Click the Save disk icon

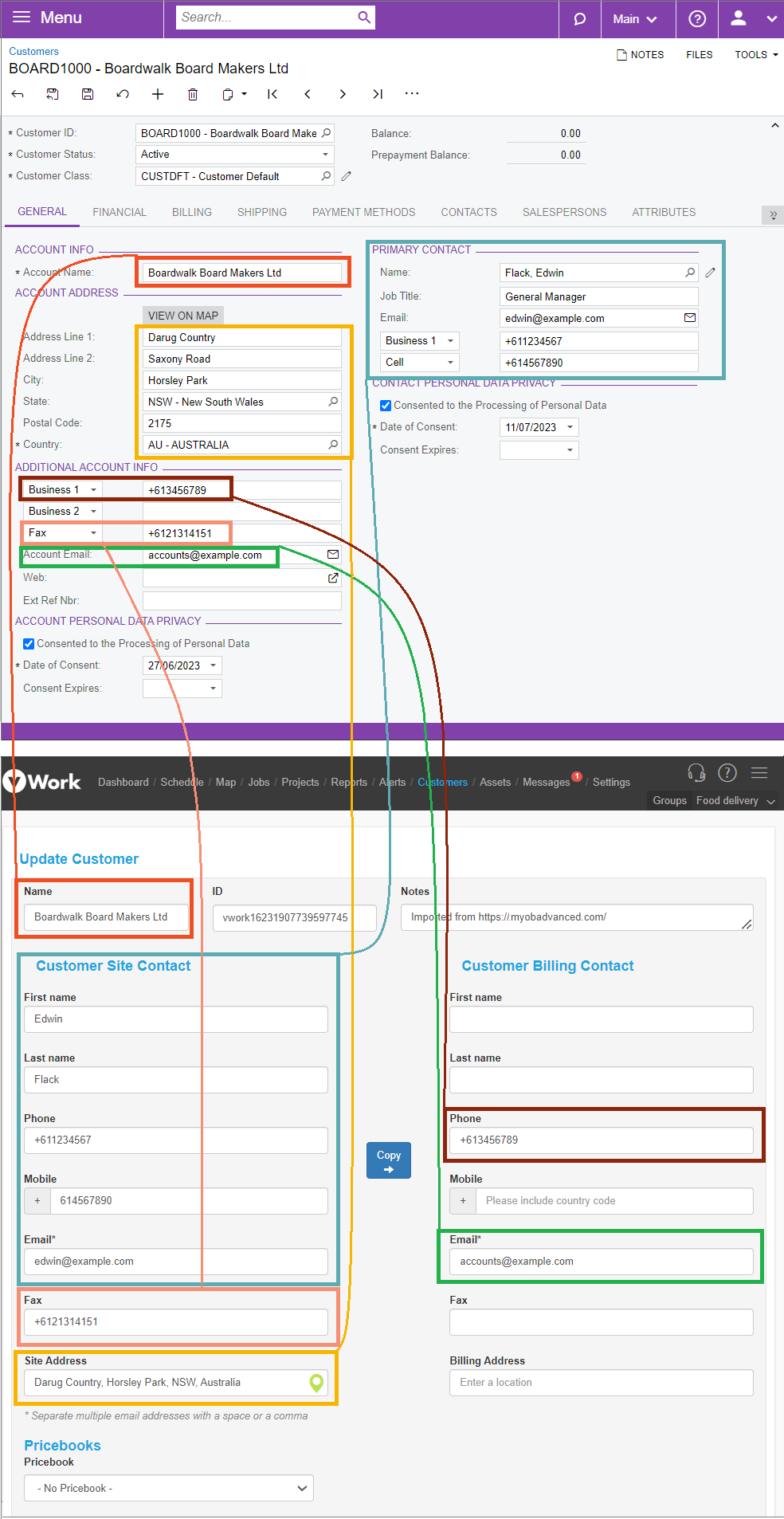pyautogui.click(x=88, y=94)
